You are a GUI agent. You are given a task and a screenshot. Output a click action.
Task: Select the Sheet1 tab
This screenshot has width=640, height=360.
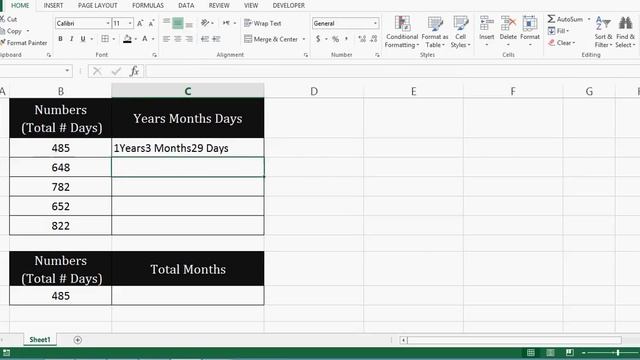click(x=40, y=340)
